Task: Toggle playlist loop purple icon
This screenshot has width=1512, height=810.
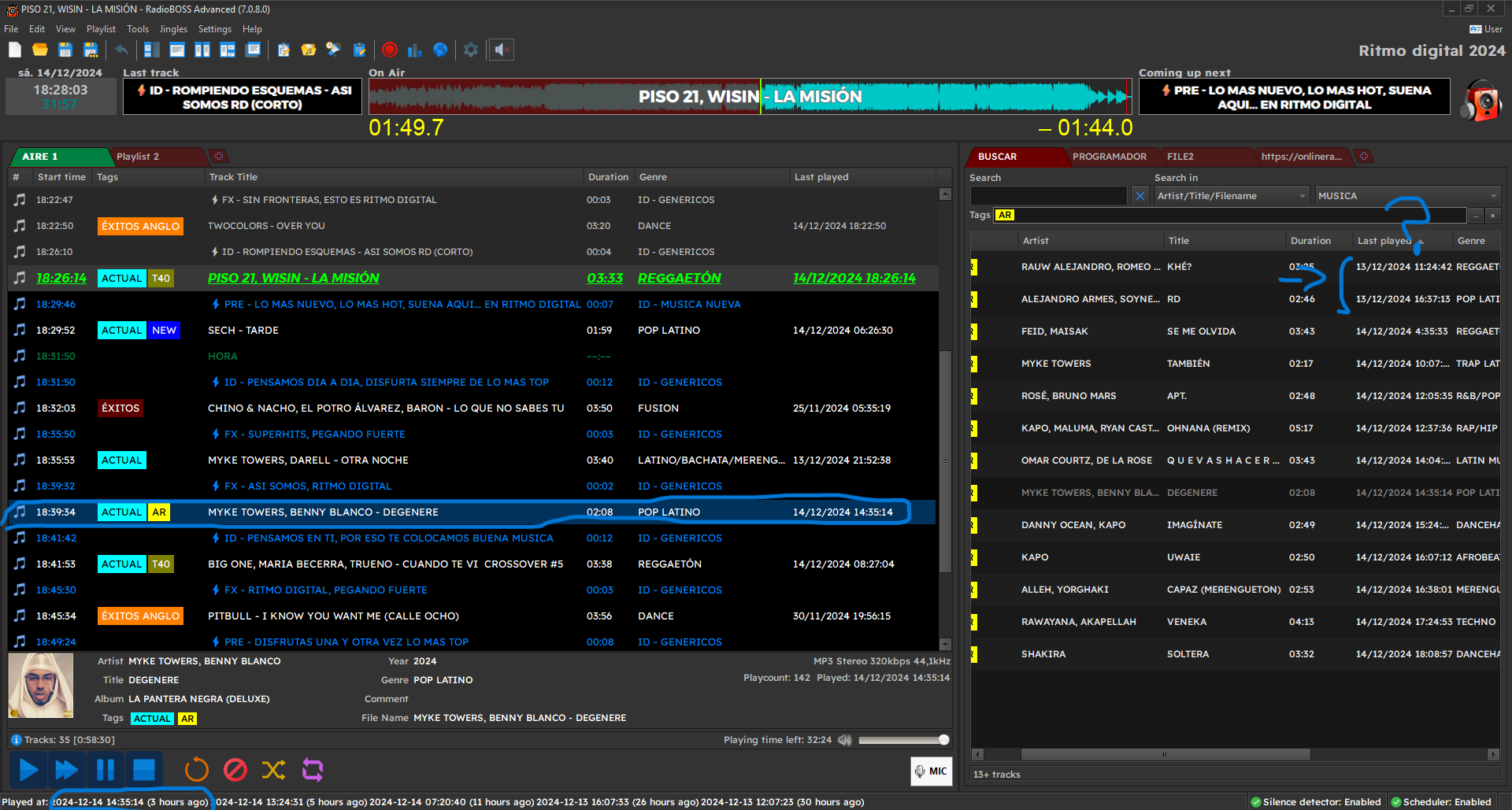Action: click(313, 770)
